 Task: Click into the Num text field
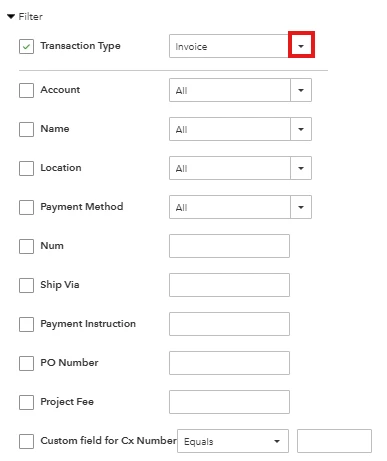tap(229, 246)
